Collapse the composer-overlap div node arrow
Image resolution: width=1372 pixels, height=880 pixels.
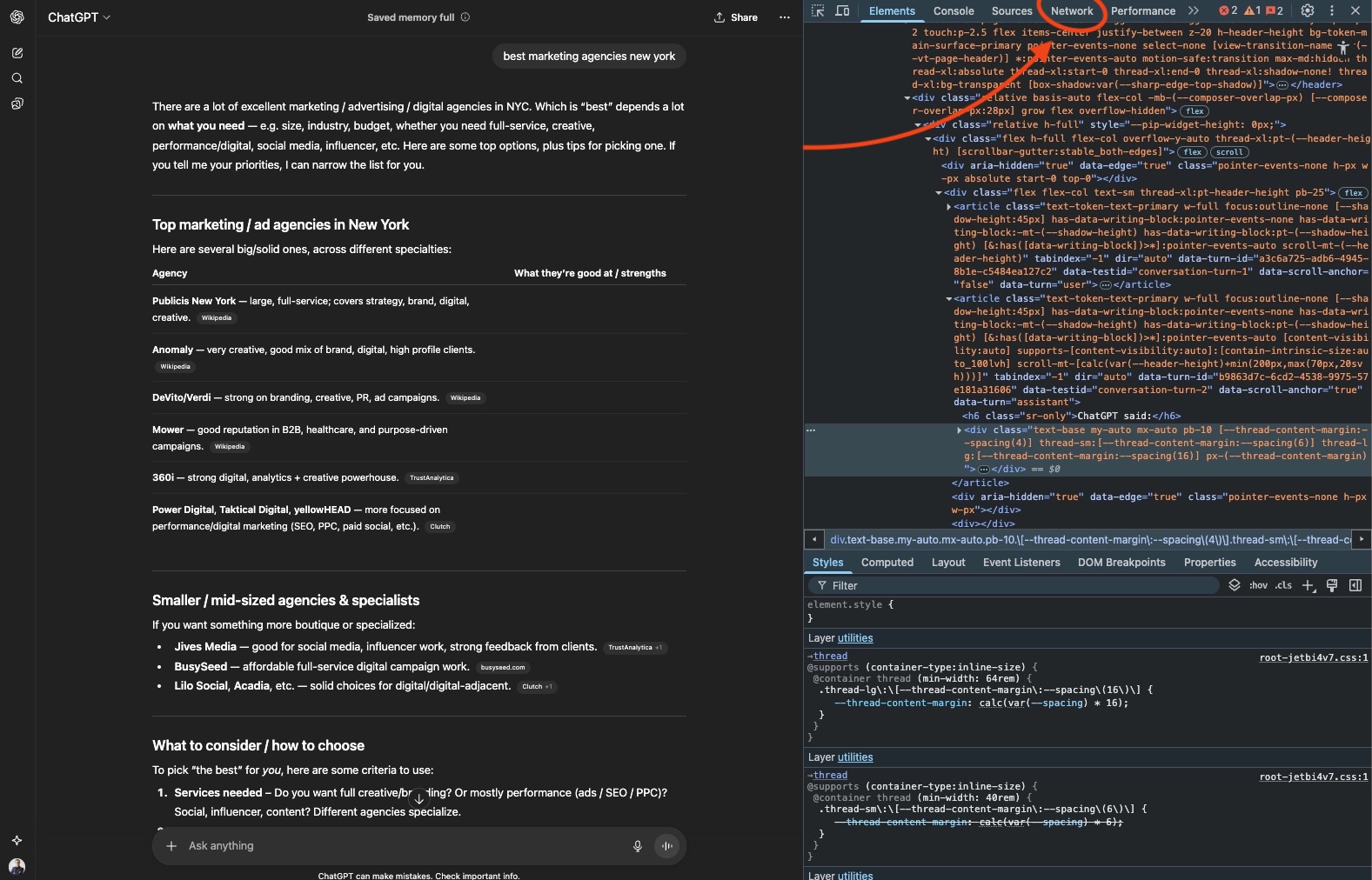907,98
